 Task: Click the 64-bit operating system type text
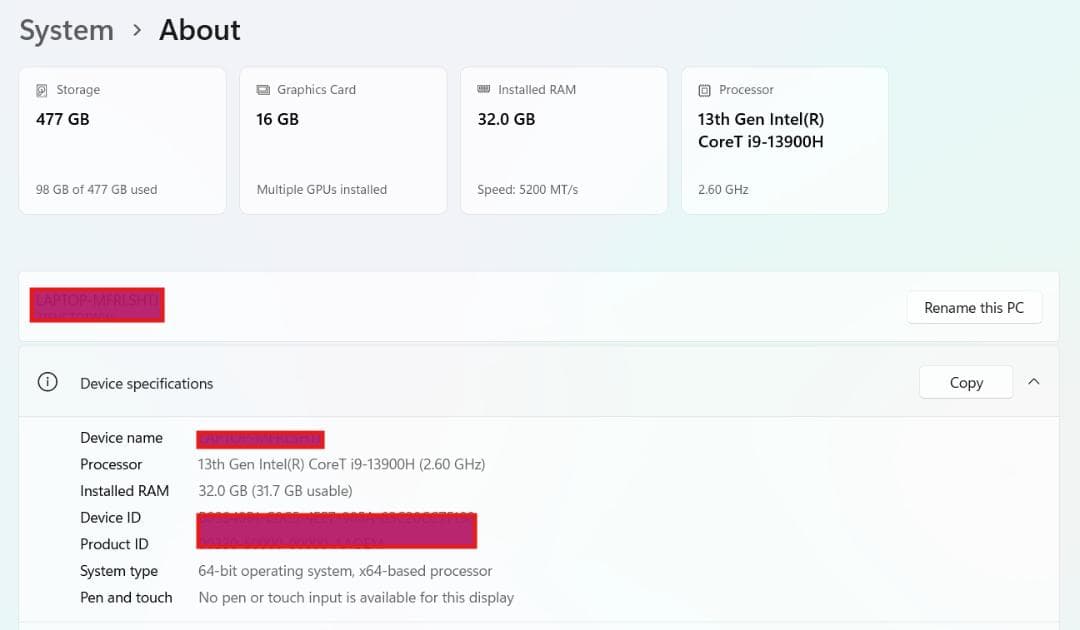tap(345, 571)
